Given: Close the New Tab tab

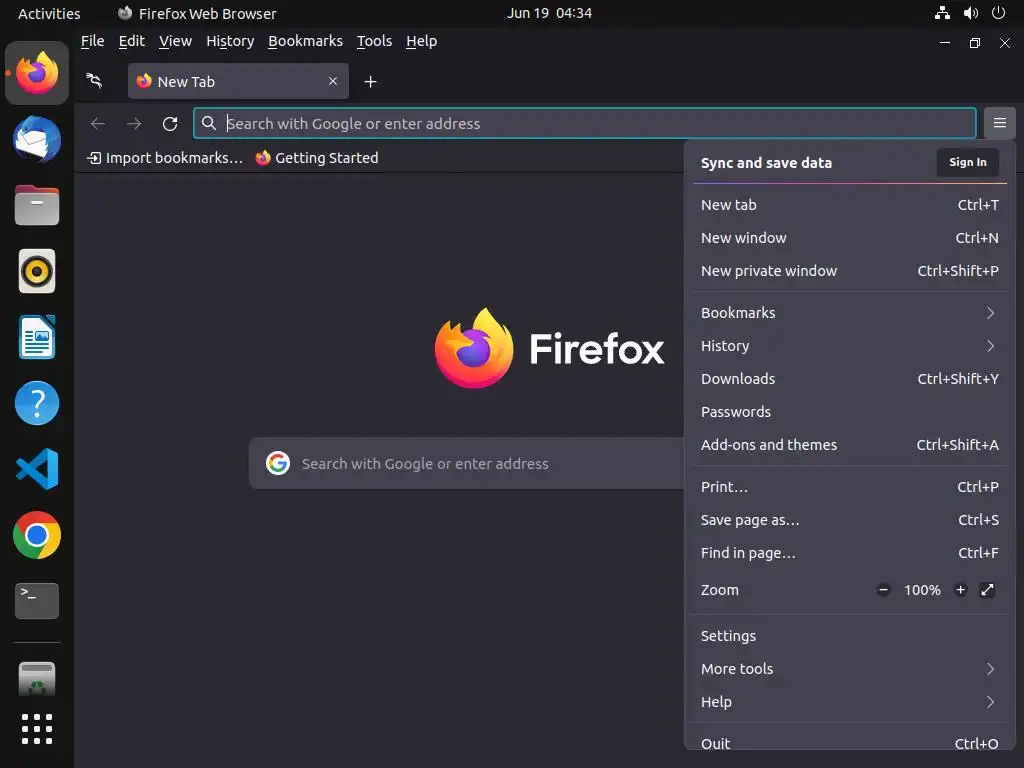Looking at the screenshot, I should (333, 81).
